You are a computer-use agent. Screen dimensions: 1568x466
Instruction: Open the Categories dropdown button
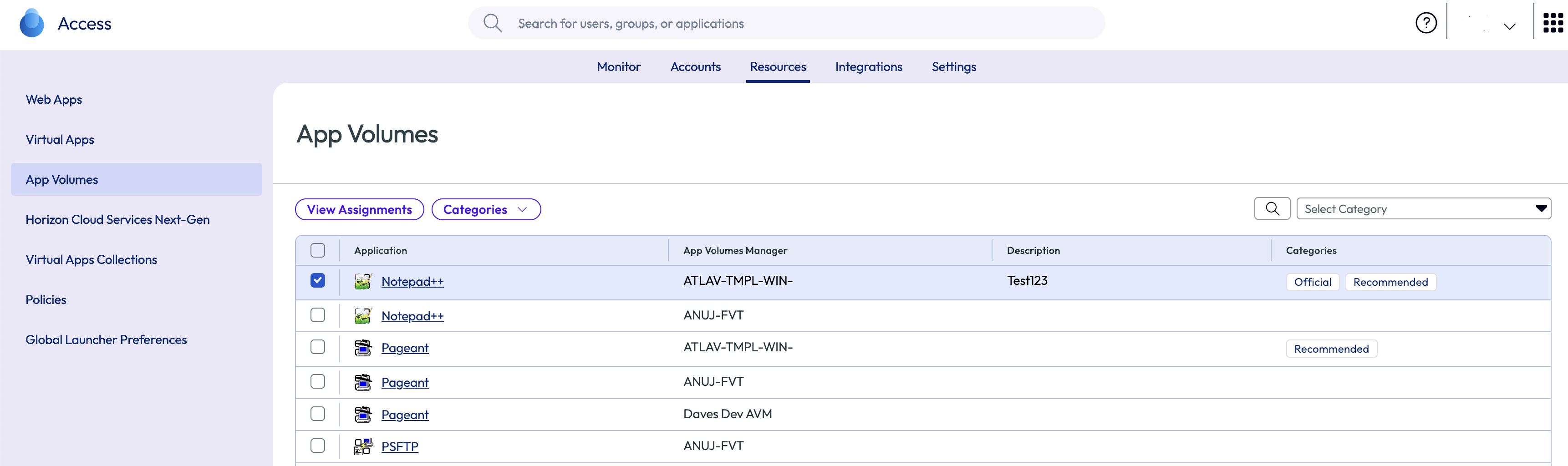(486, 209)
